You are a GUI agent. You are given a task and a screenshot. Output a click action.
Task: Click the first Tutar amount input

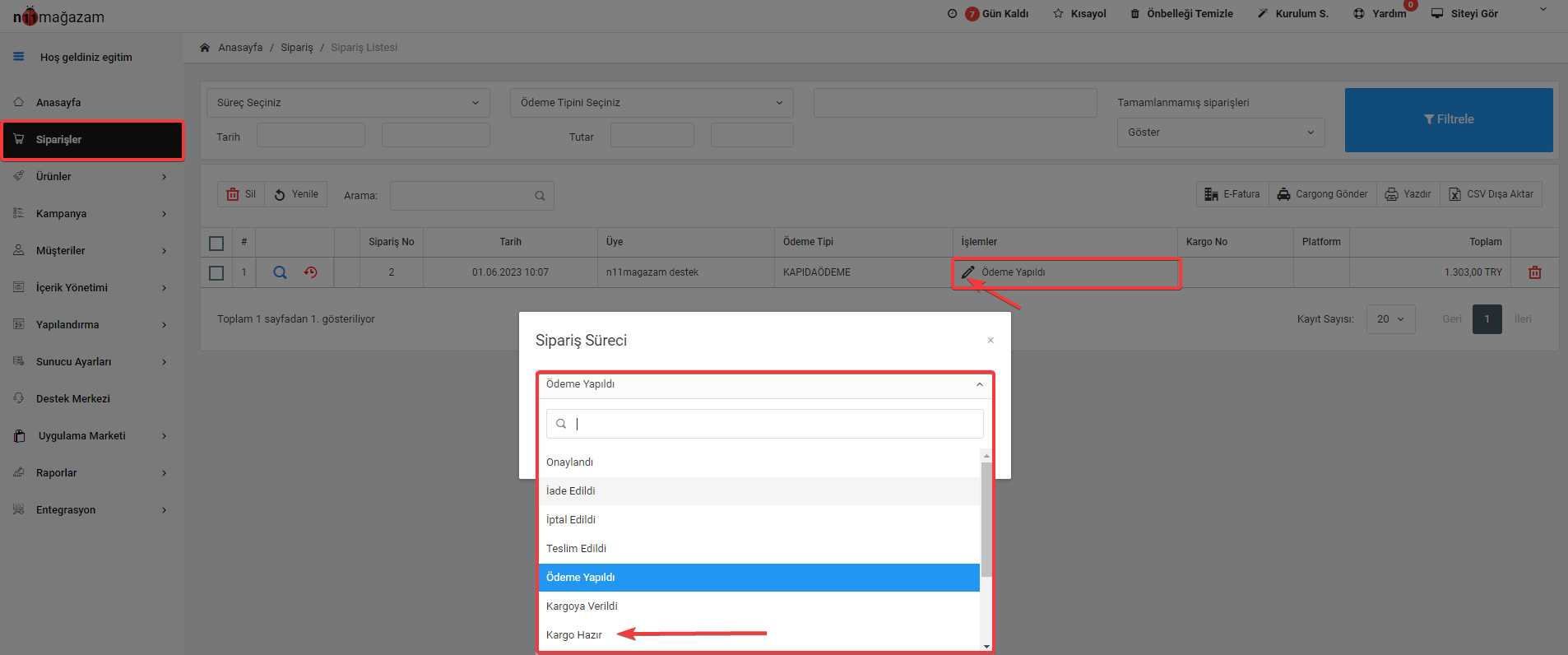point(652,136)
